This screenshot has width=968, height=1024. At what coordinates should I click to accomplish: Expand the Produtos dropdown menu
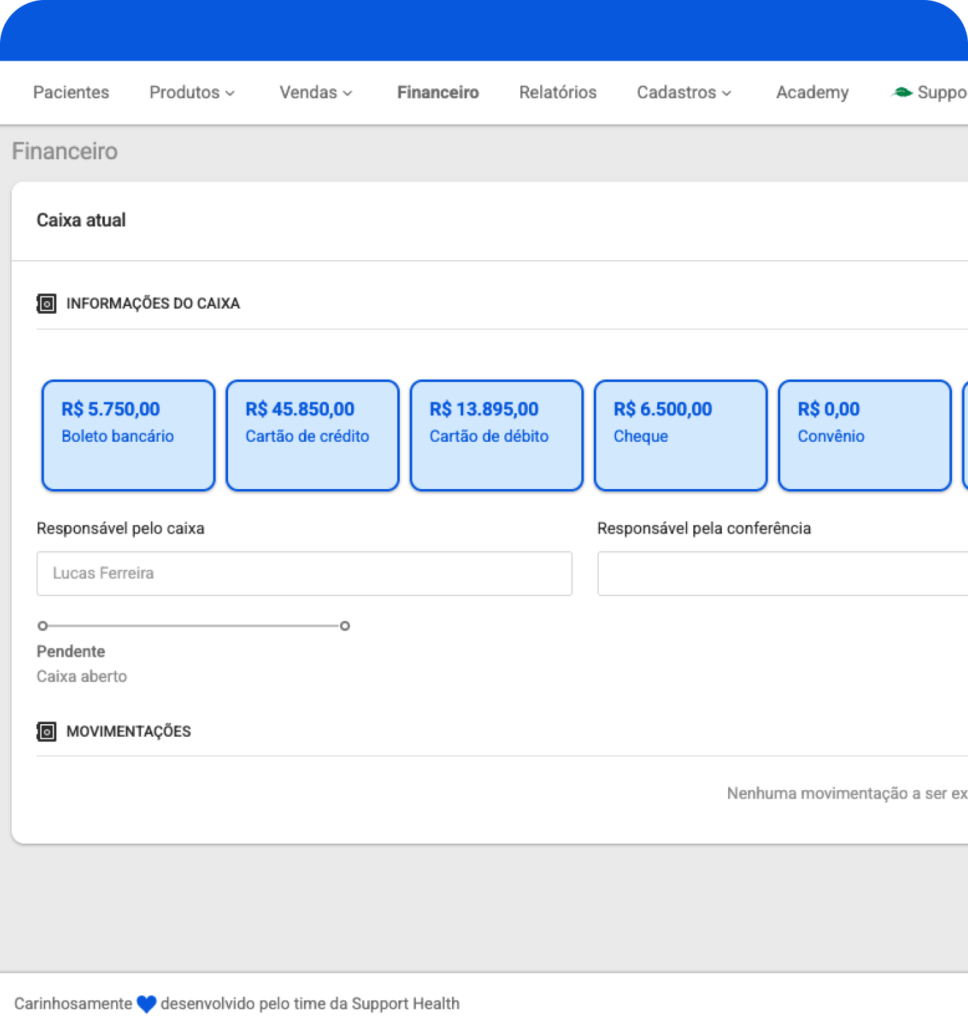[x=192, y=92]
